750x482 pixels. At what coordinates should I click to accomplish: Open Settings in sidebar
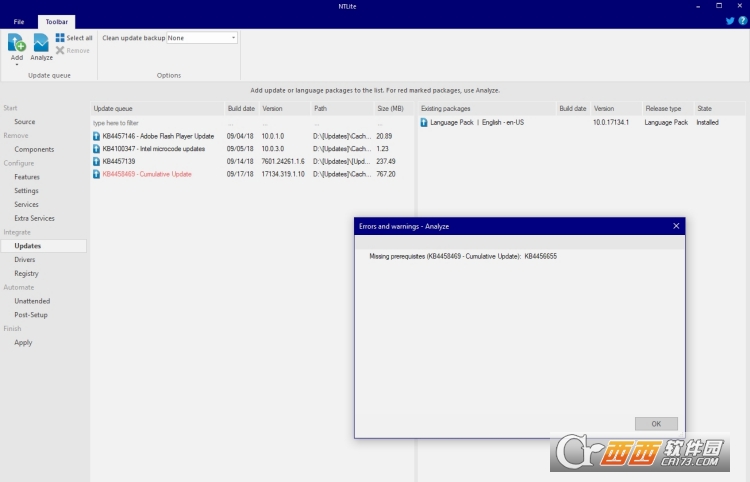pyautogui.click(x=26, y=191)
